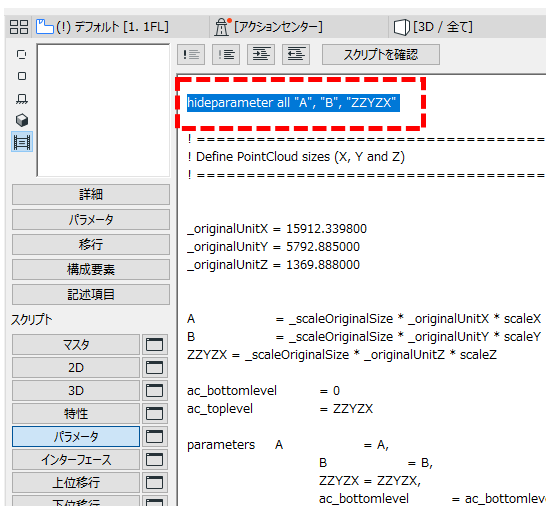Switch to the 3D / 全て tab
Viewport: 553px width, 517px height.
click(433, 27)
